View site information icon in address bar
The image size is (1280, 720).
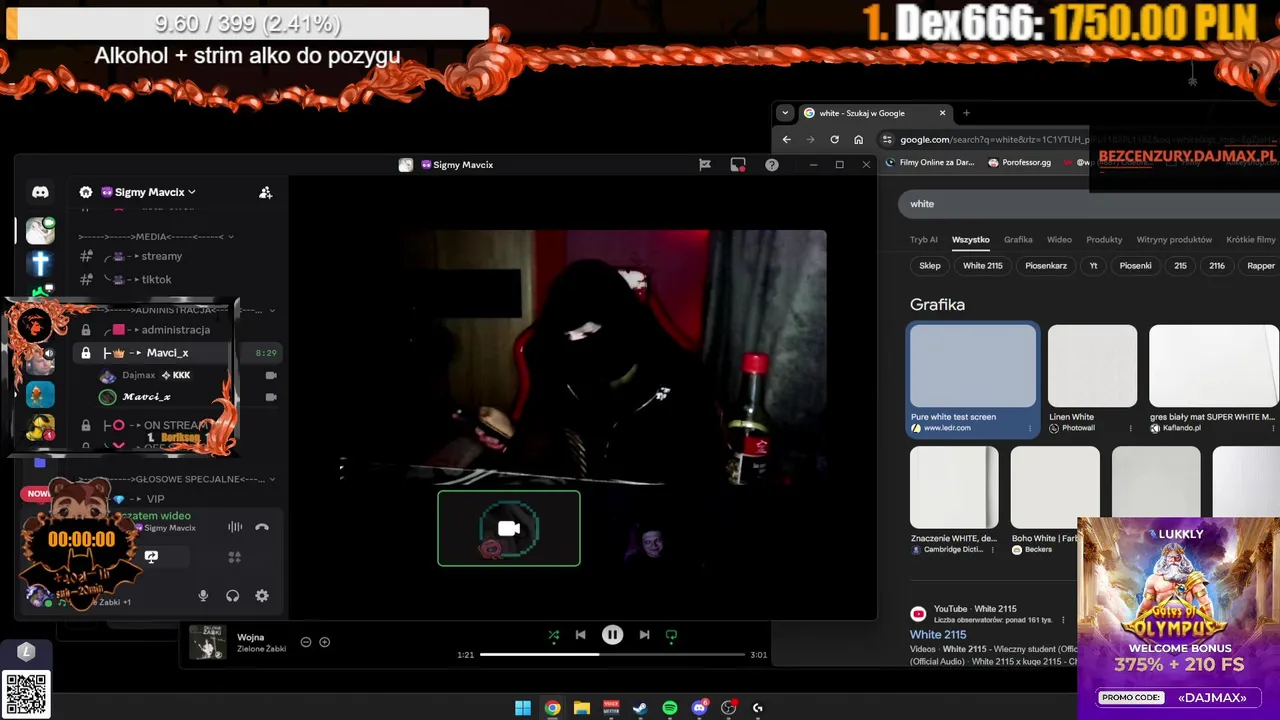coord(886,140)
